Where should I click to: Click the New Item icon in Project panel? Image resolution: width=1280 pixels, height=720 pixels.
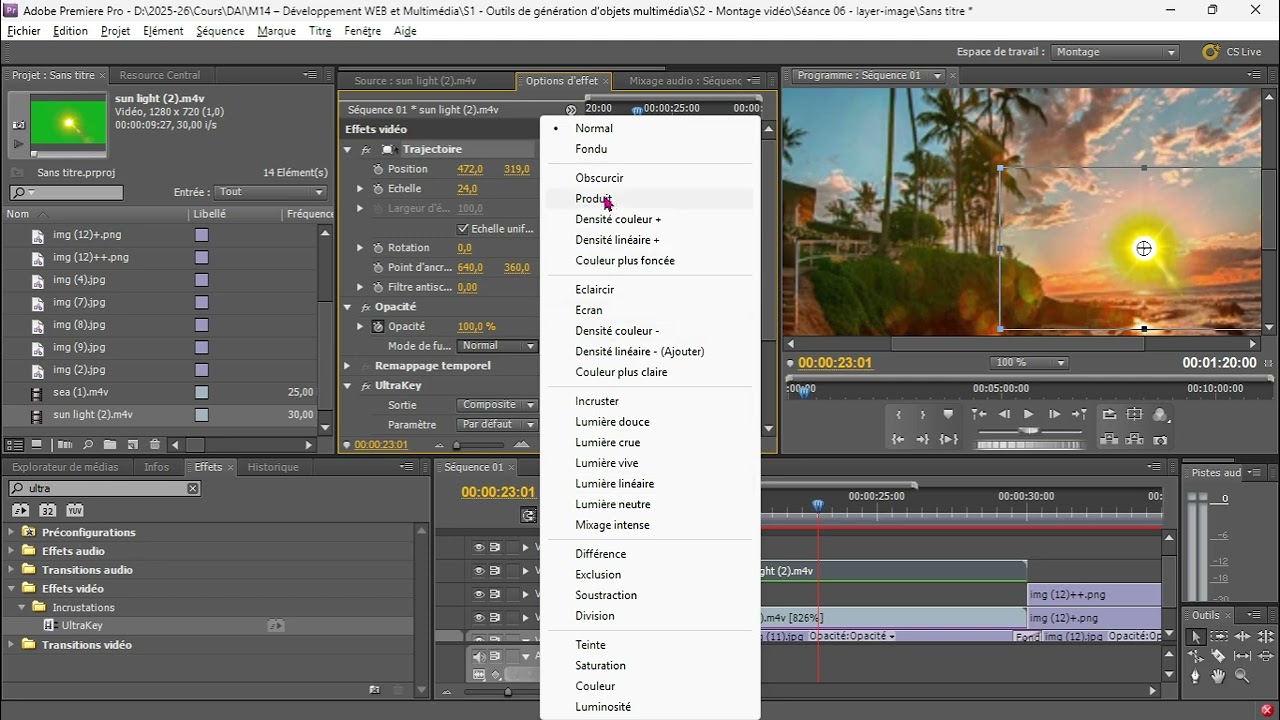pos(132,445)
